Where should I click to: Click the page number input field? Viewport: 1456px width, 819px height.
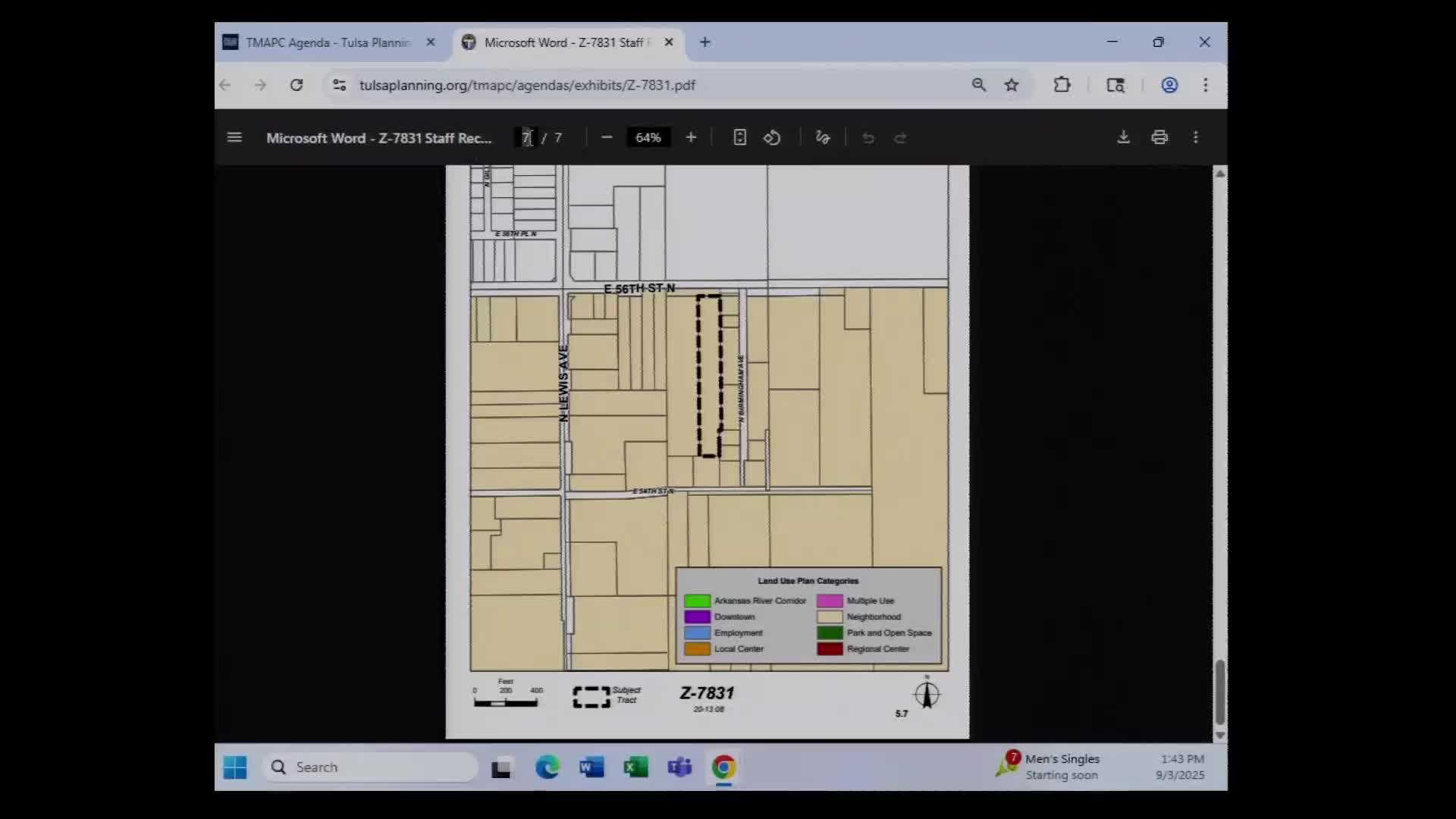[x=527, y=137]
